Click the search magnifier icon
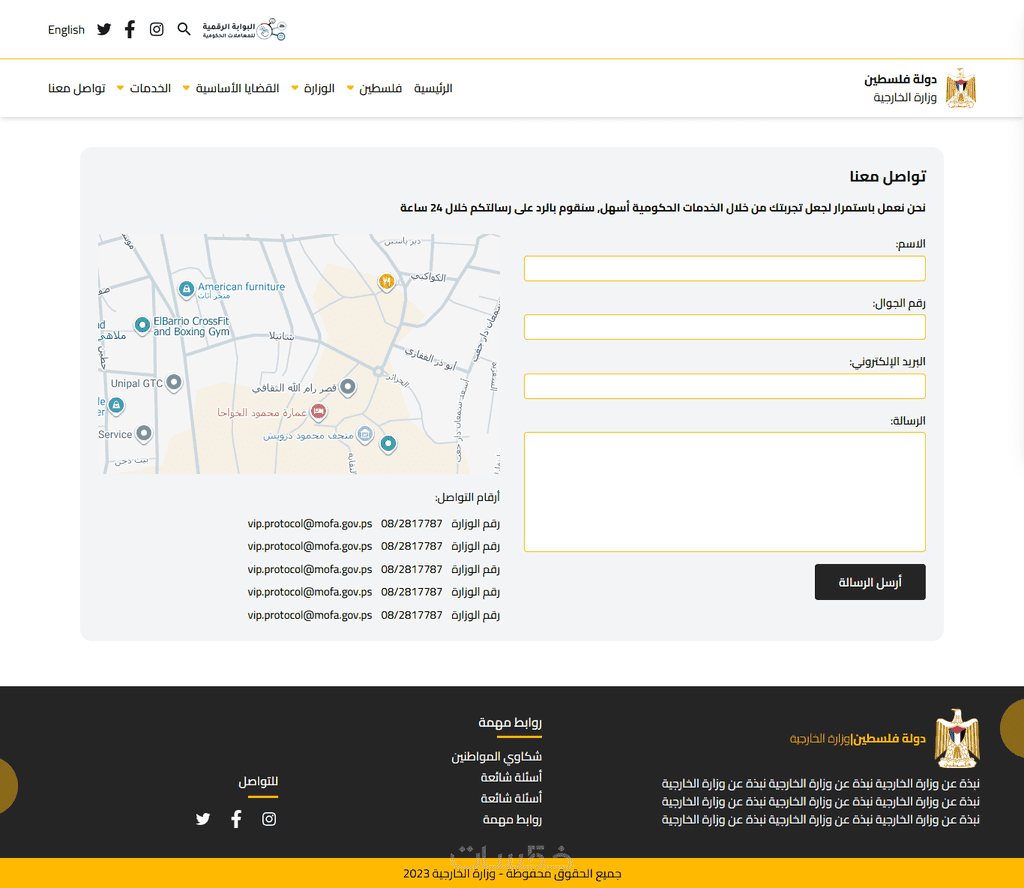 click(184, 30)
